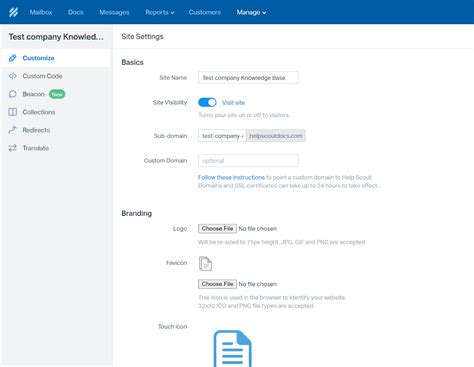This screenshot has width=474, height=367.
Task: Expand the Reports dropdown menu
Action: (x=160, y=12)
